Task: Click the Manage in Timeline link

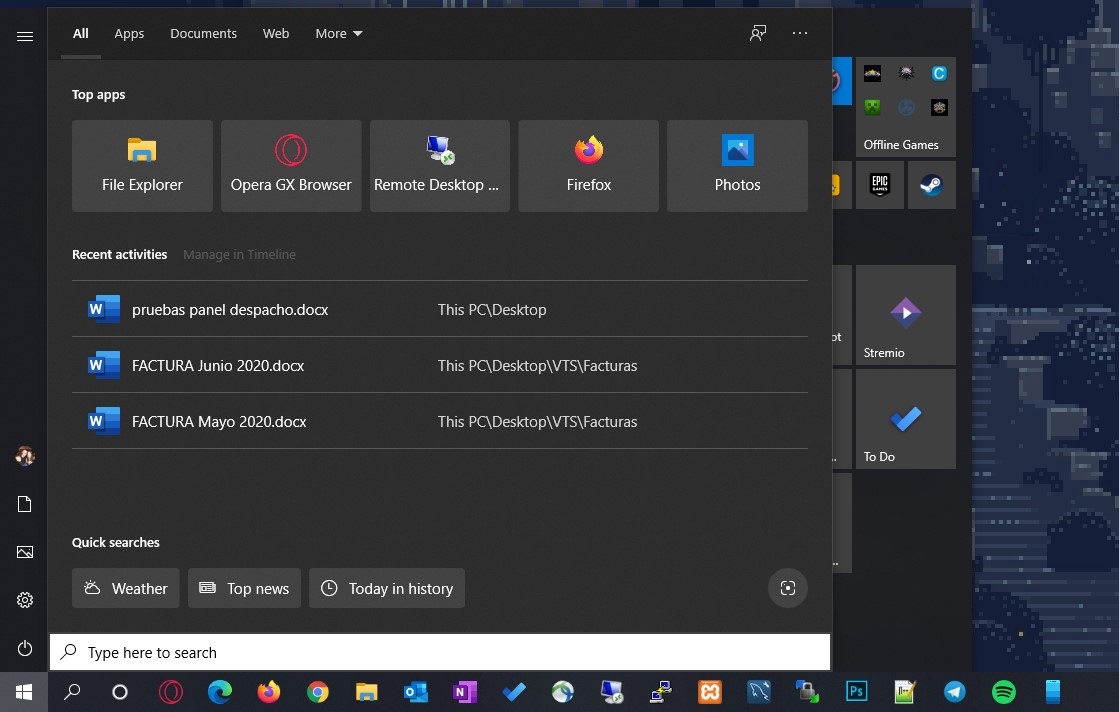Action: (x=239, y=255)
